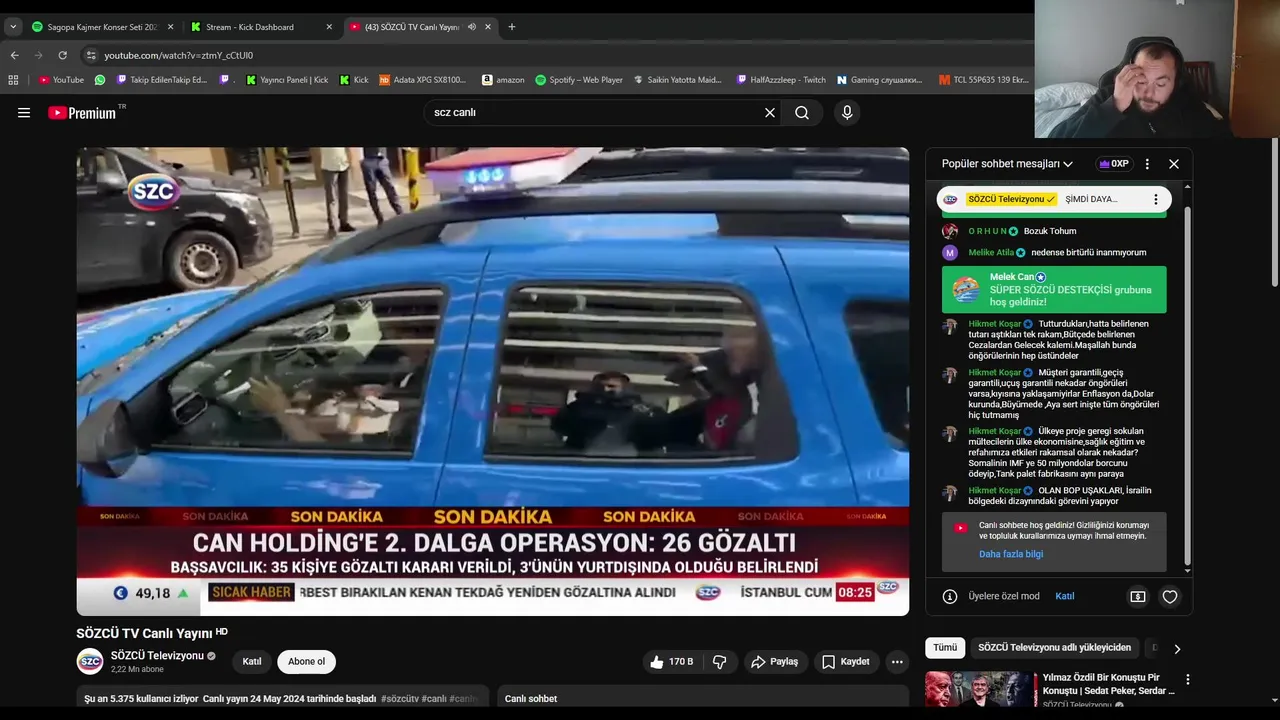Open SÖZCÜ Televizyonu channel name link
The image size is (1280, 720).
point(157,656)
